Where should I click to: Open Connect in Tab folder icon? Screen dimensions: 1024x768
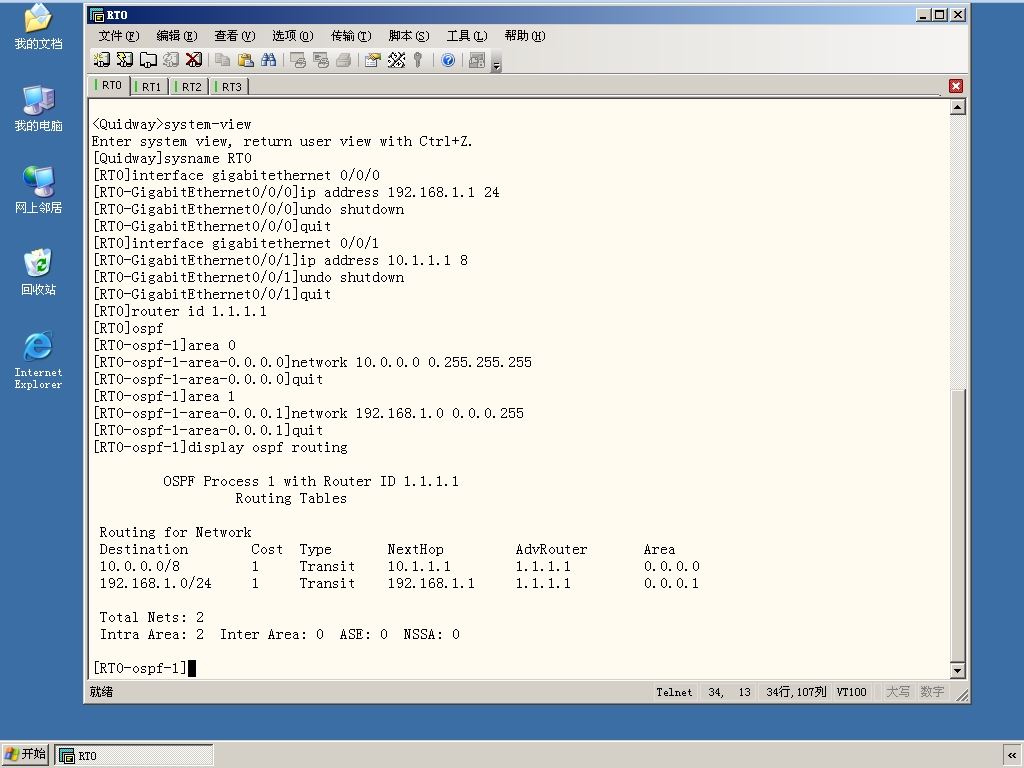[x=148, y=60]
